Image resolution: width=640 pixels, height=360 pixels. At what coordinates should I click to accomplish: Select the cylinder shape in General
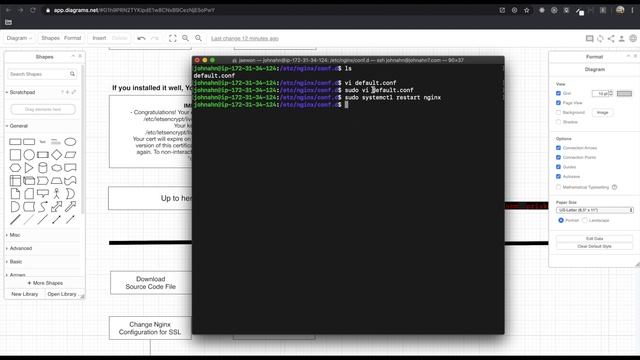coord(42,168)
